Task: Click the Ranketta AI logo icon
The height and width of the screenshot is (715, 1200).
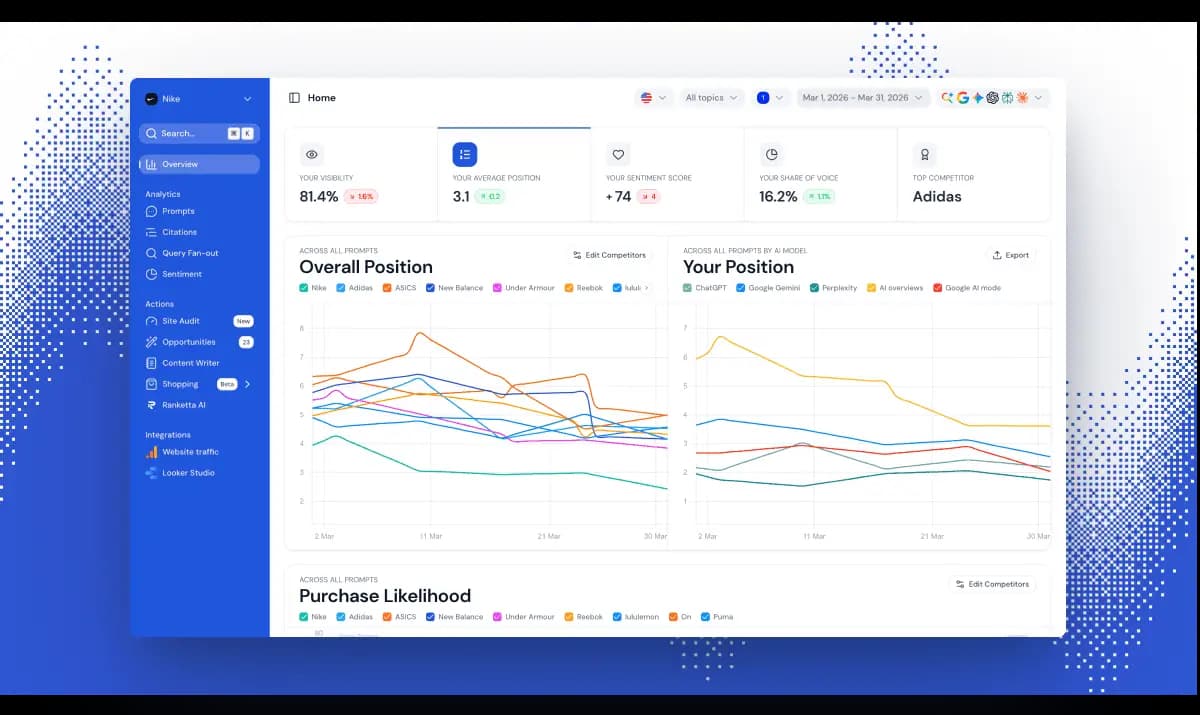Action: click(151, 405)
